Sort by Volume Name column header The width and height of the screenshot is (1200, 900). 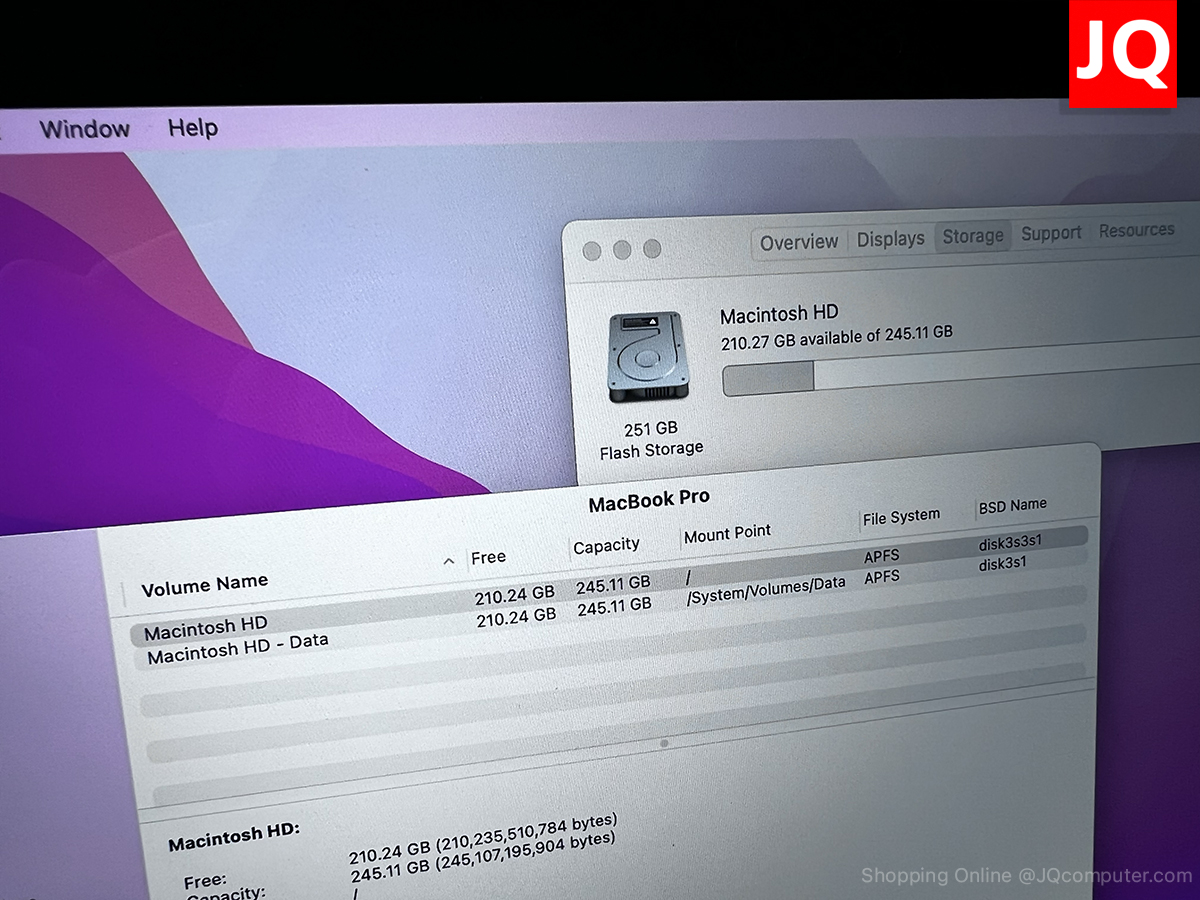coord(205,584)
